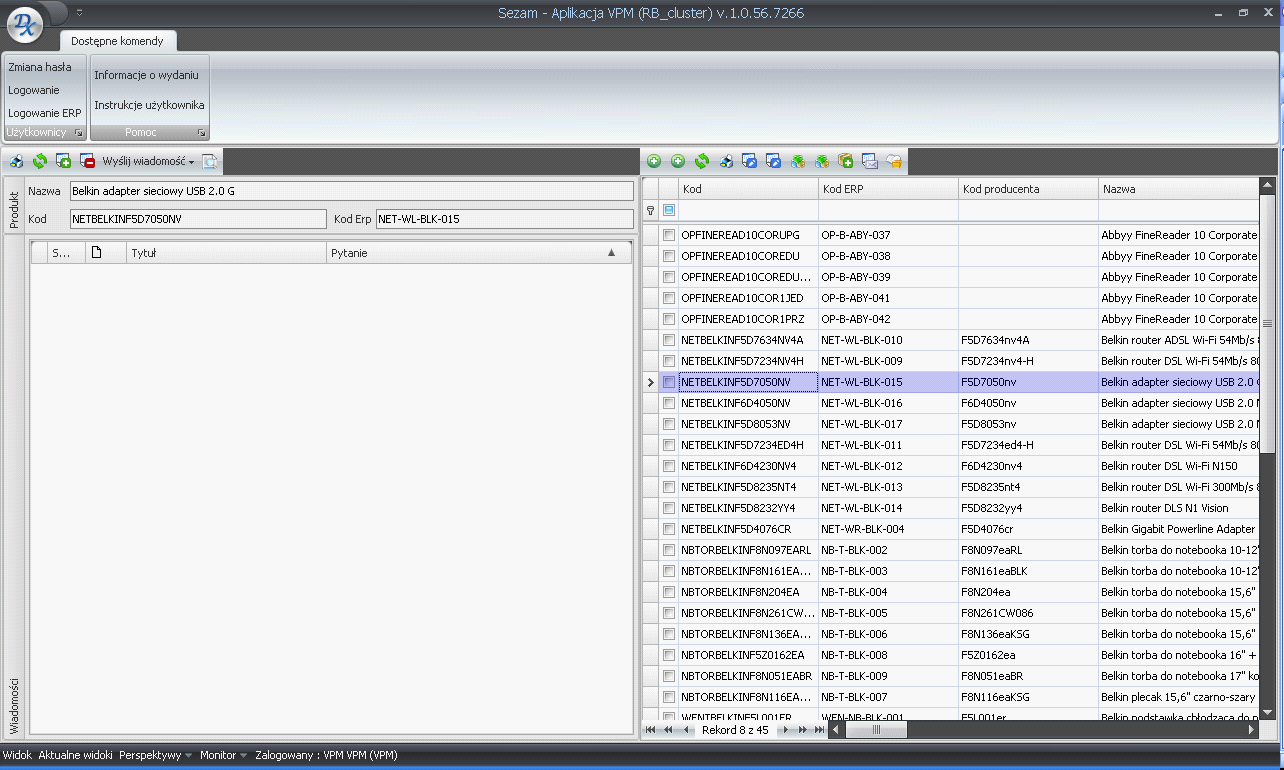Click the printer icon in the product grid toolbar

(x=726, y=161)
